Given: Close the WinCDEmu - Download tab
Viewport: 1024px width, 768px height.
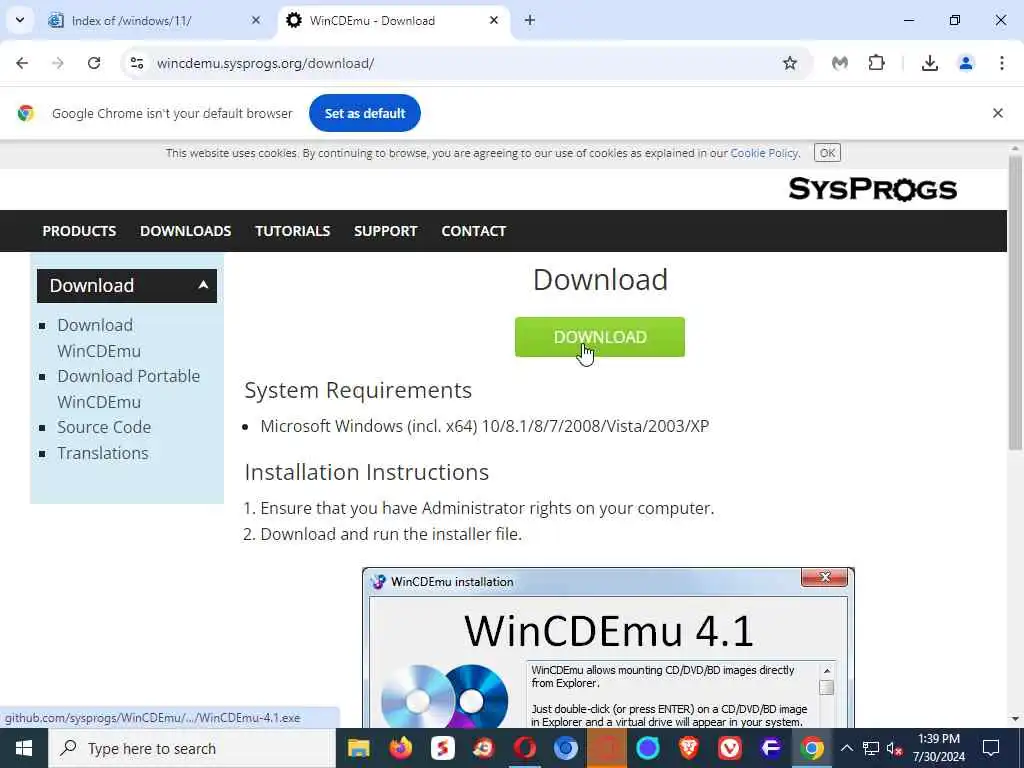Looking at the screenshot, I should (x=494, y=20).
